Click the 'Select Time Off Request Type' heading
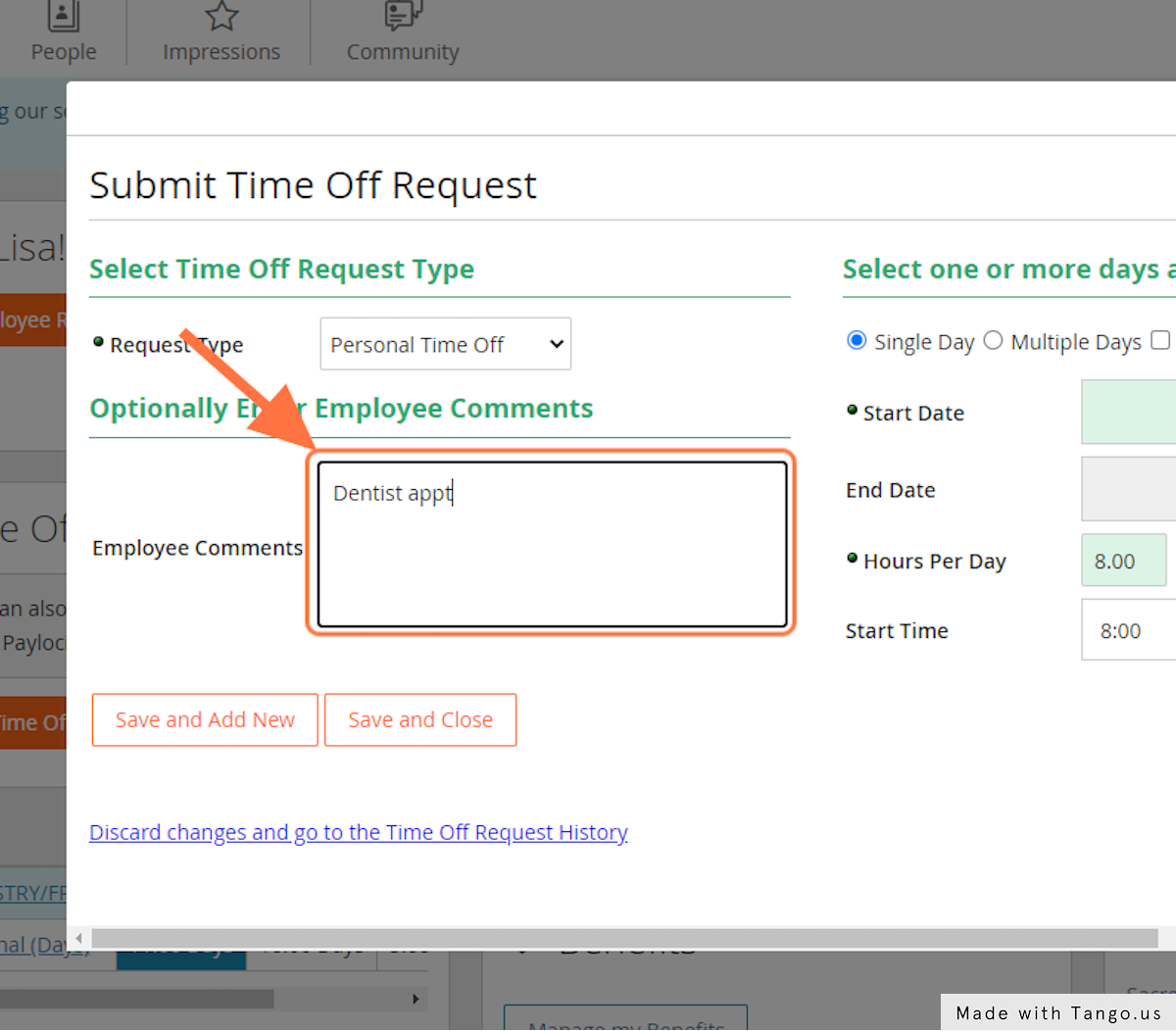 [x=282, y=270]
